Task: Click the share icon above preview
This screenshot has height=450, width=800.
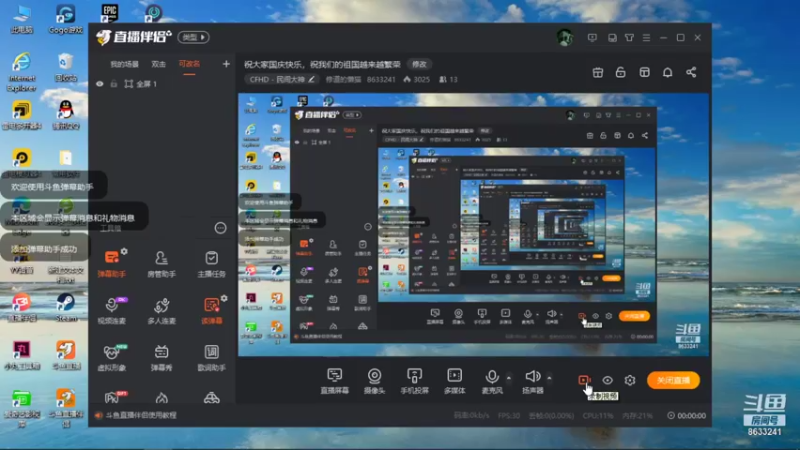Action: tap(691, 72)
